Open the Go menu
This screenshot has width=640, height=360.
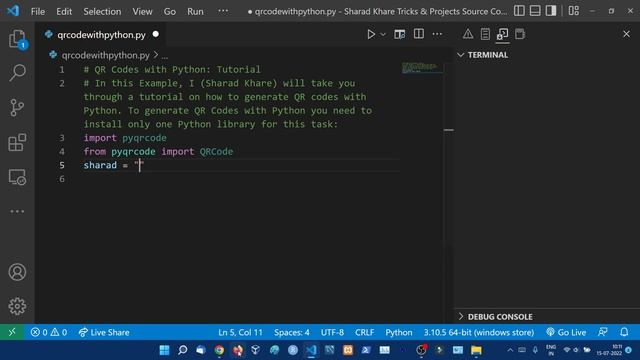click(x=170, y=11)
